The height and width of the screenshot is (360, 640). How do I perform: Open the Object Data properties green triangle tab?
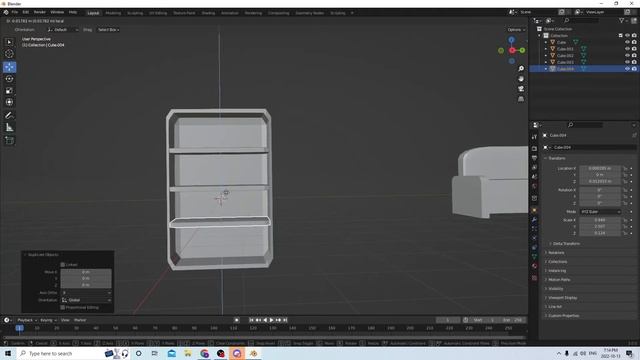click(534, 257)
